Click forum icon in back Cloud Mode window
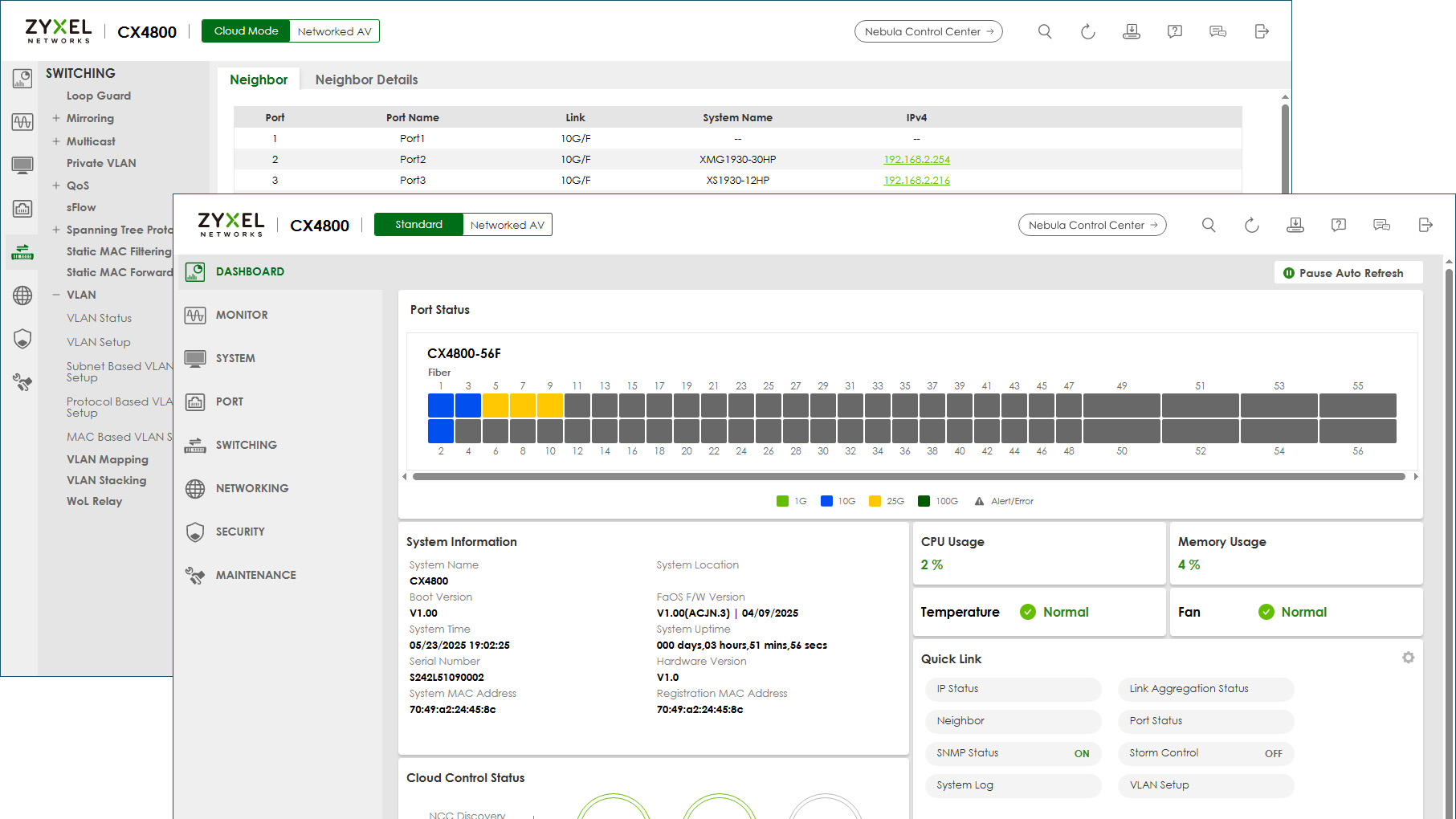1456x819 pixels. click(x=1218, y=31)
